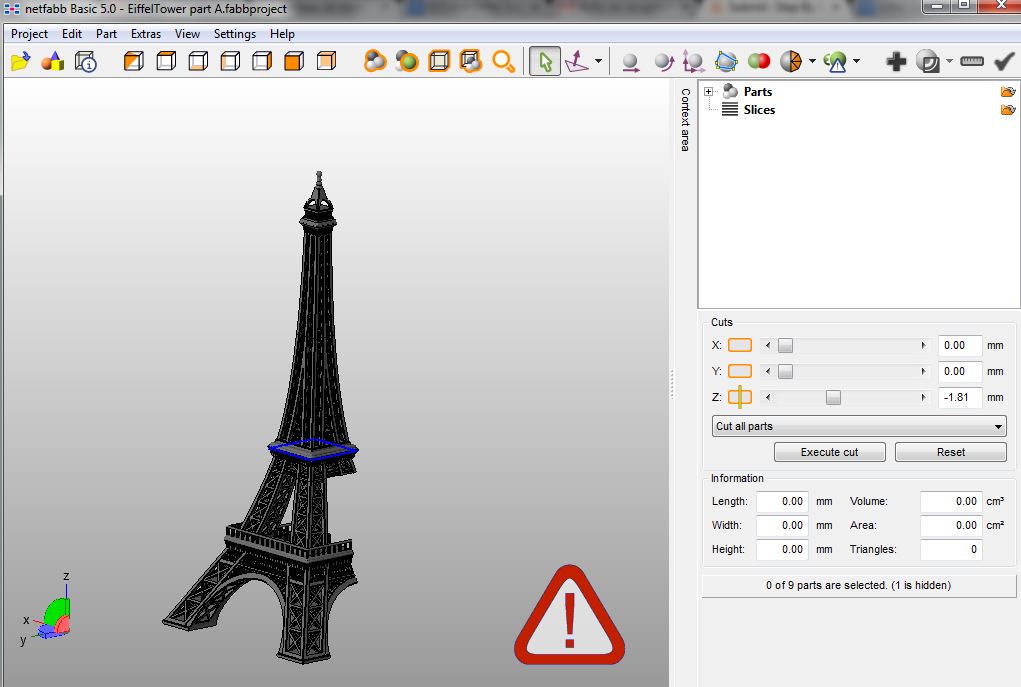
Task: Click the open folder icon beside Slices
Action: [x=1007, y=110]
